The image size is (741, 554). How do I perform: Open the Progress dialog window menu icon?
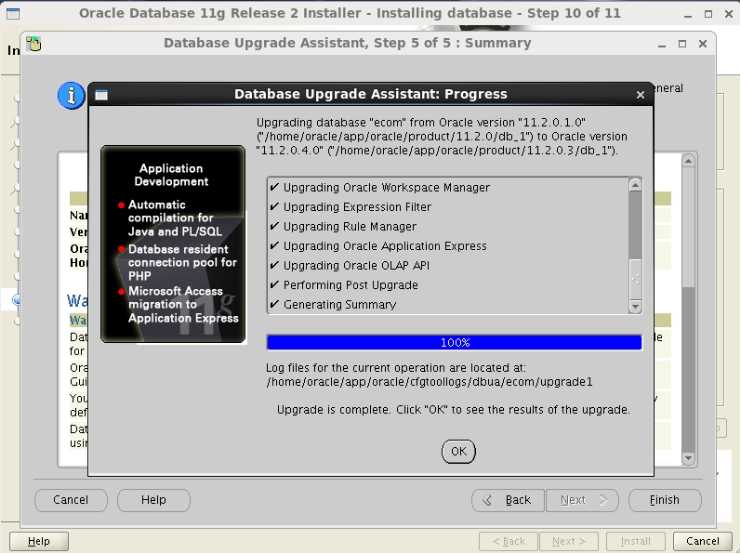101,95
